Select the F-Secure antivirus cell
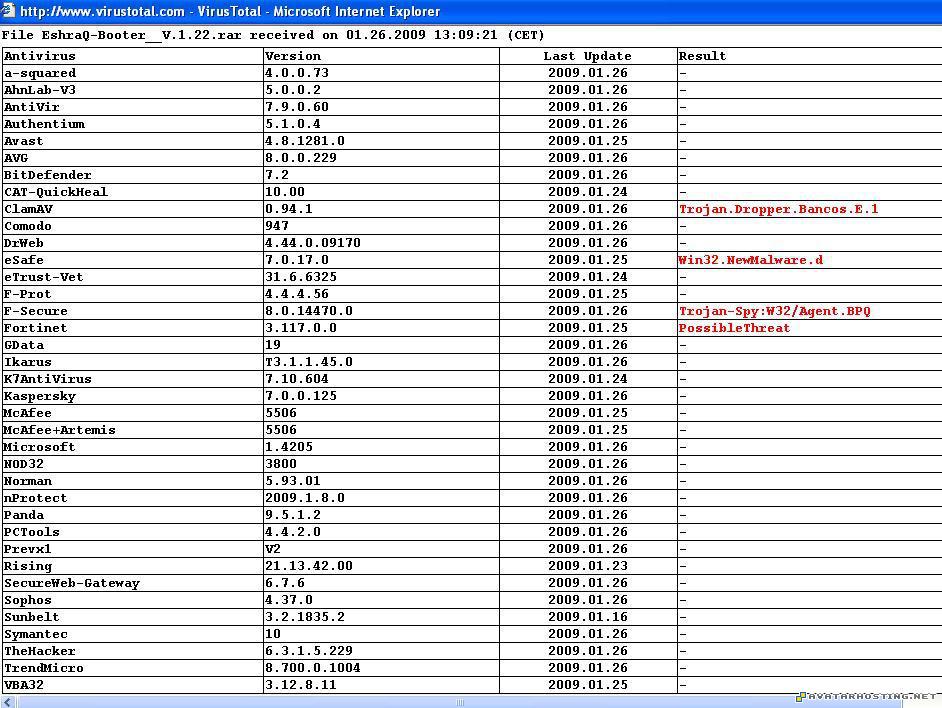The width and height of the screenshot is (942, 708). [x=35, y=311]
